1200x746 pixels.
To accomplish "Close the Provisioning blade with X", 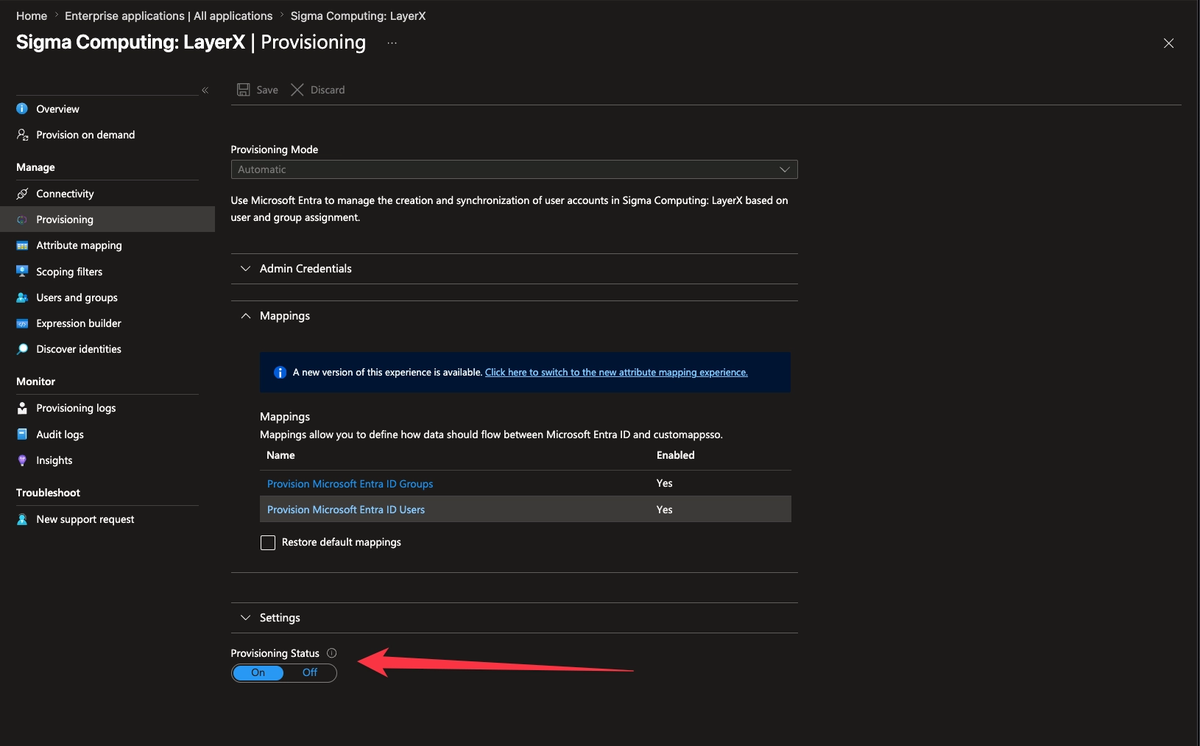I will pos(1169,43).
